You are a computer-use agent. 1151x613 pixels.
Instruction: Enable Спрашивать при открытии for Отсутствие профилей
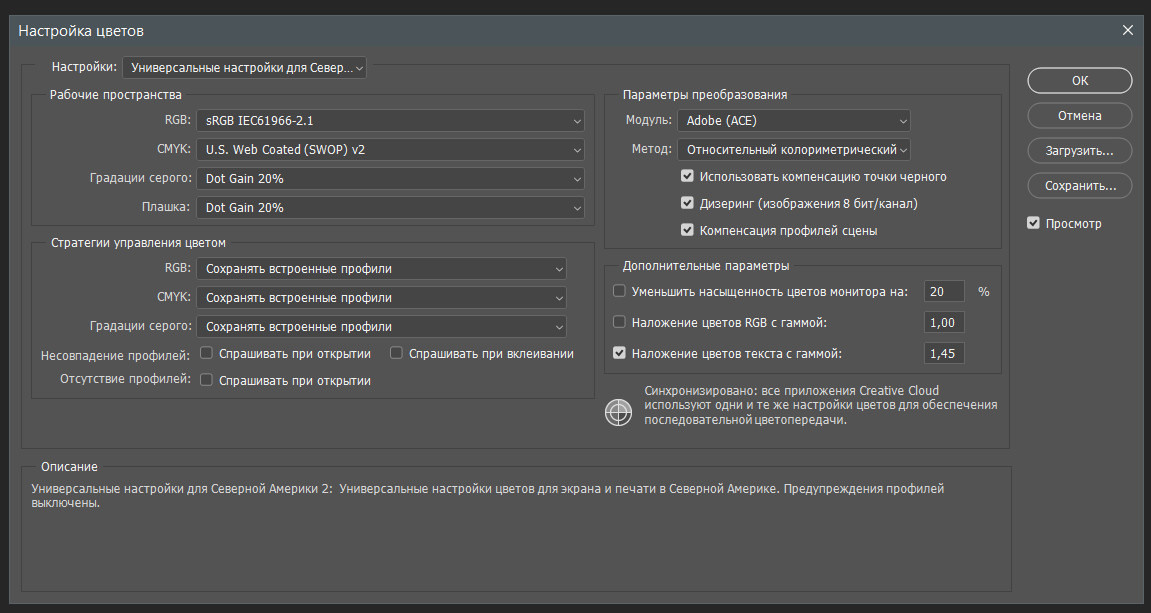coord(207,380)
